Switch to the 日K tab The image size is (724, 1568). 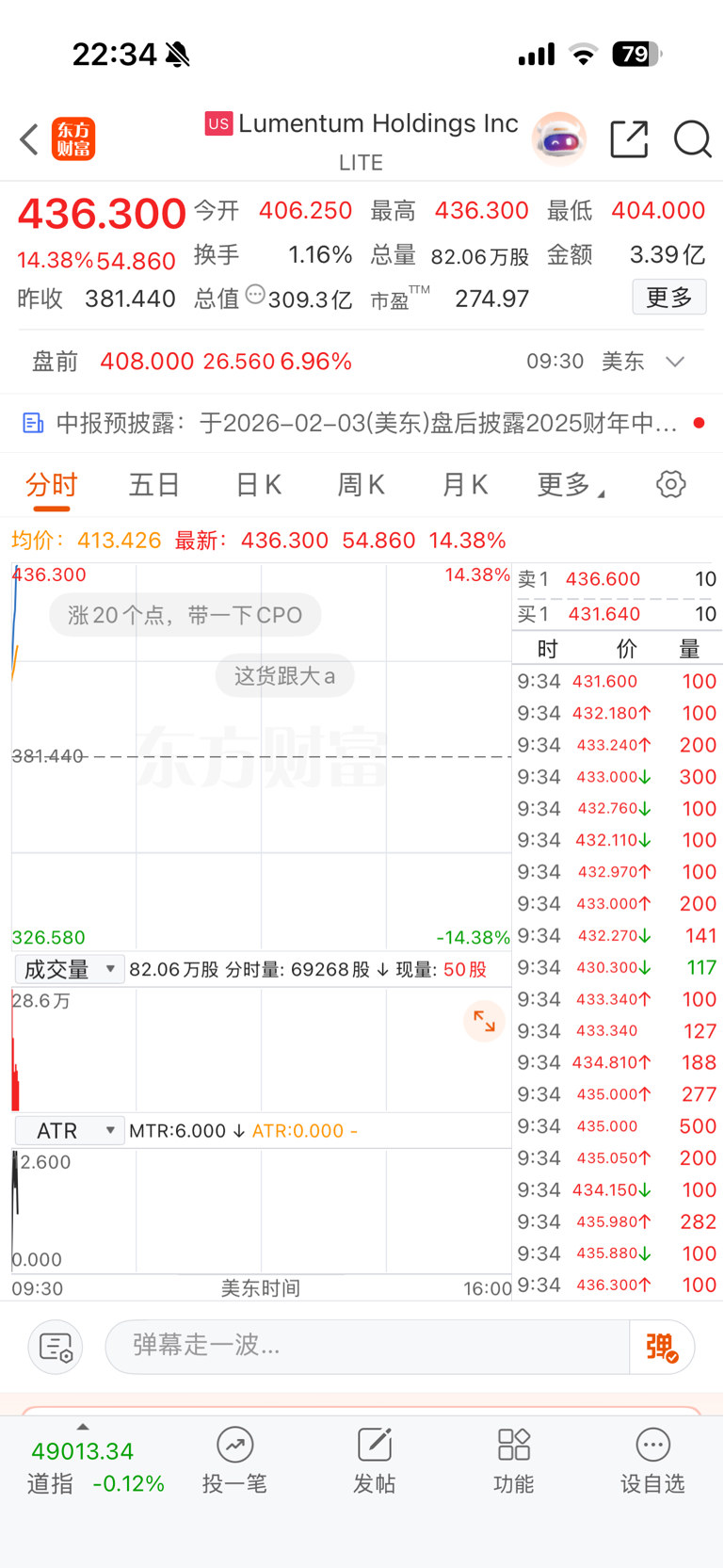click(x=258, y=485)
